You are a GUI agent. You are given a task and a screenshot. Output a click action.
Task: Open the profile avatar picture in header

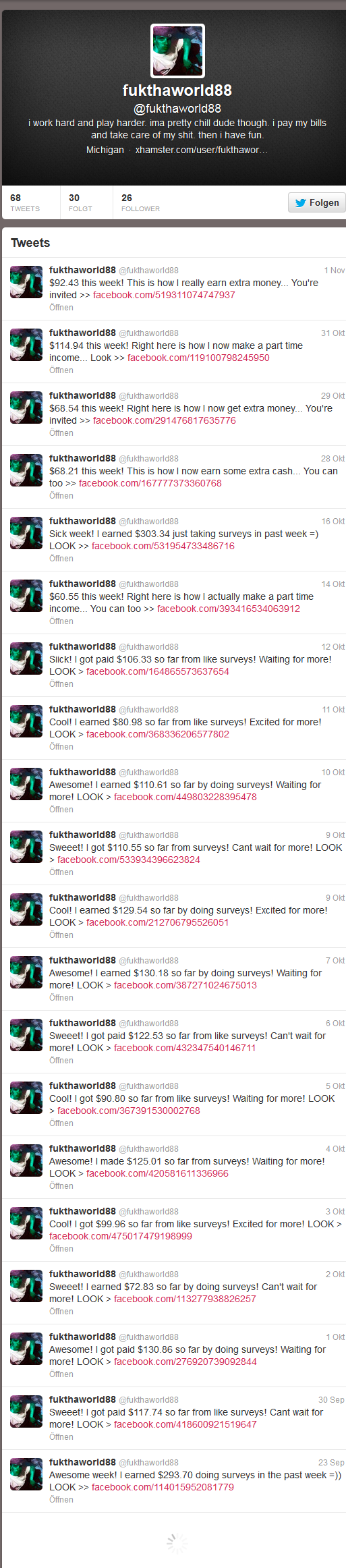click(x=177, y=51)
